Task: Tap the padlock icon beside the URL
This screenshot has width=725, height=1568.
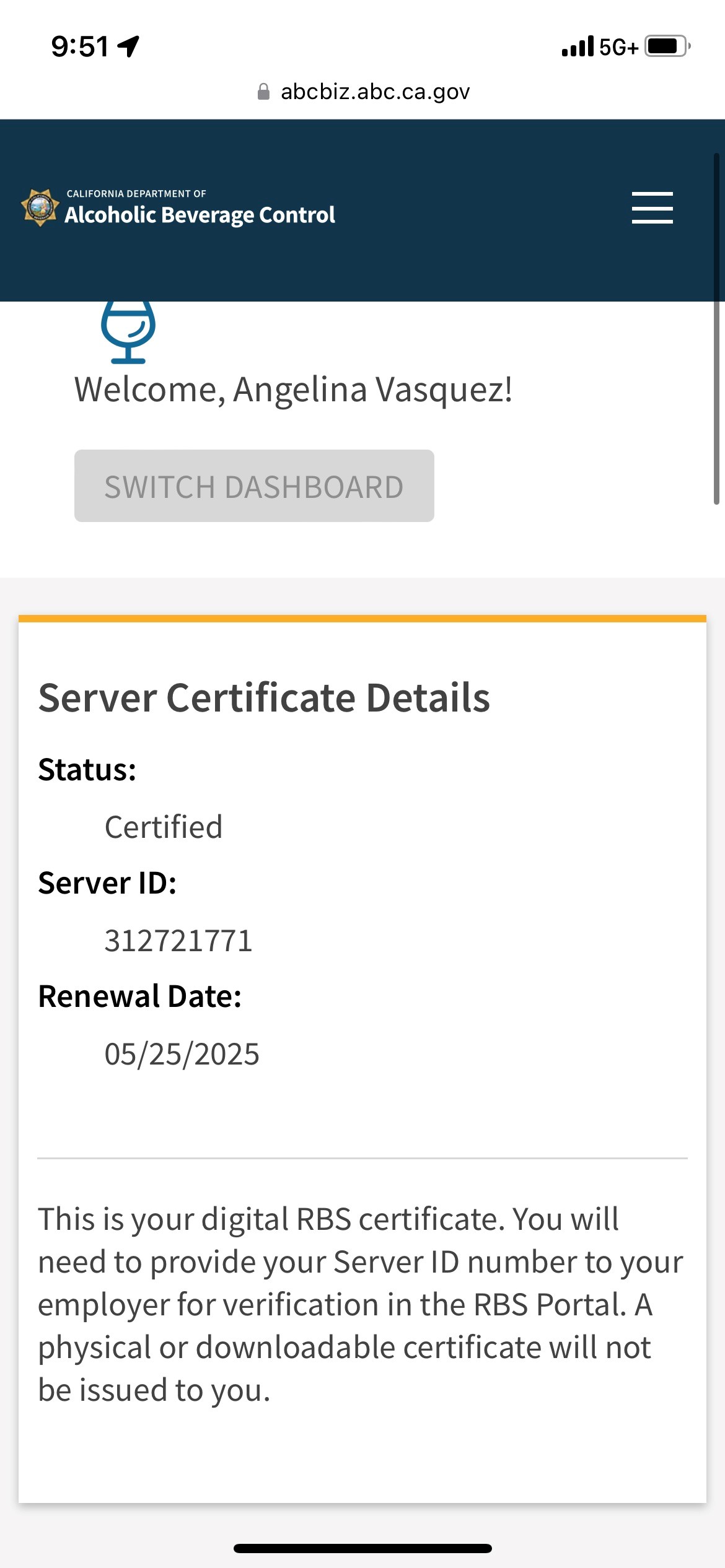Action: click(263, 92)
